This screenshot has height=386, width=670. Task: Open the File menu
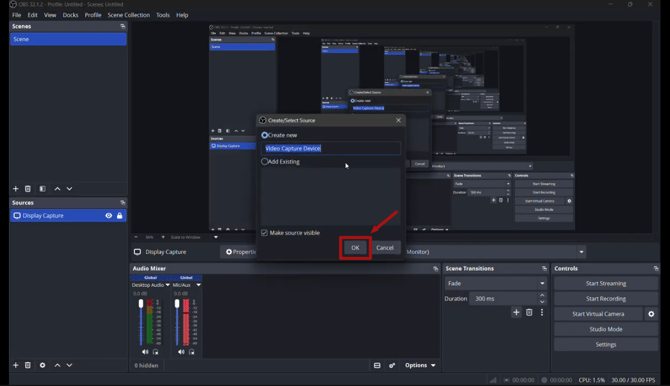(x=17, y=15)
